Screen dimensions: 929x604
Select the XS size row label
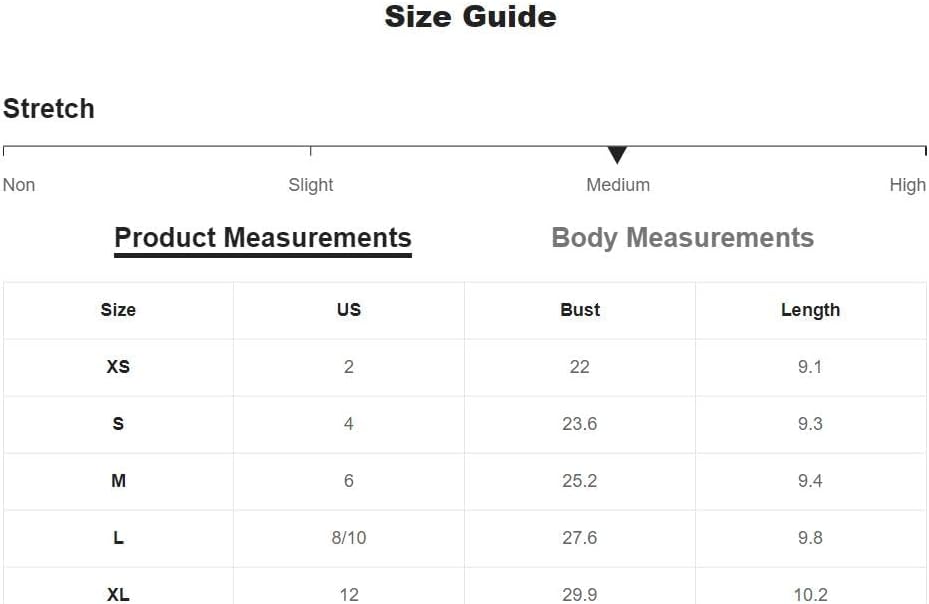(x=118, y=367)
